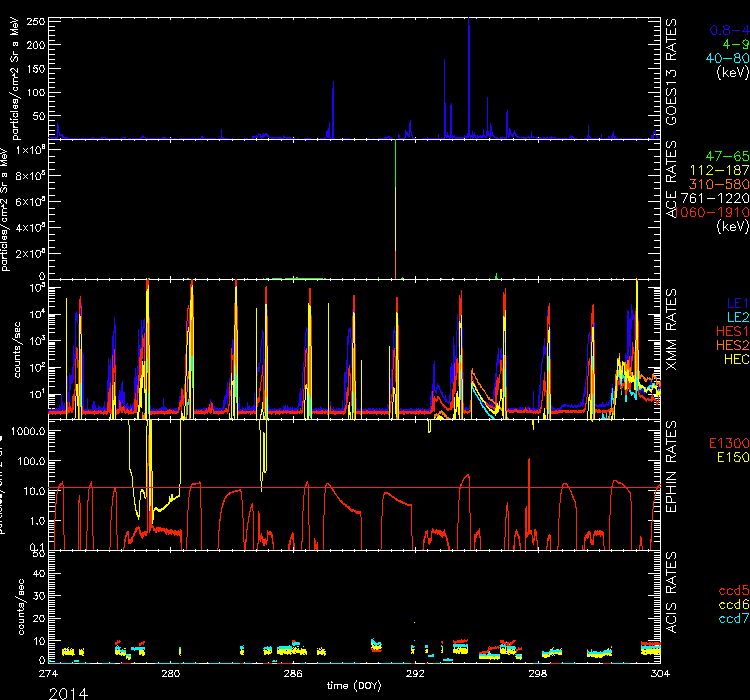
Task: Click the yellow HEC legend label
Action: click(x=734, y=358)
